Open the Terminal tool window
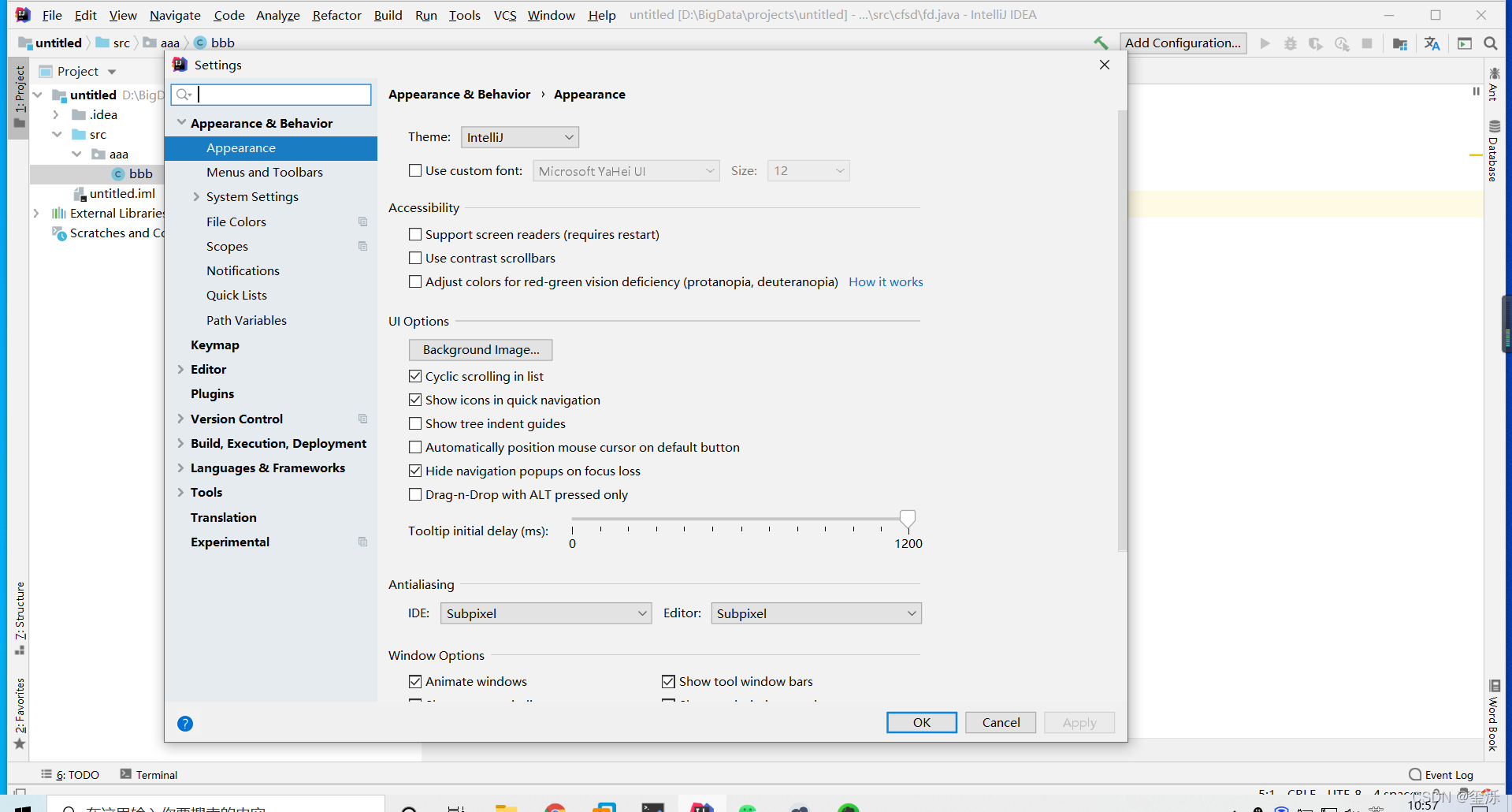The height and width of the screenshot is (812, 1512). [x=149, y=775]
